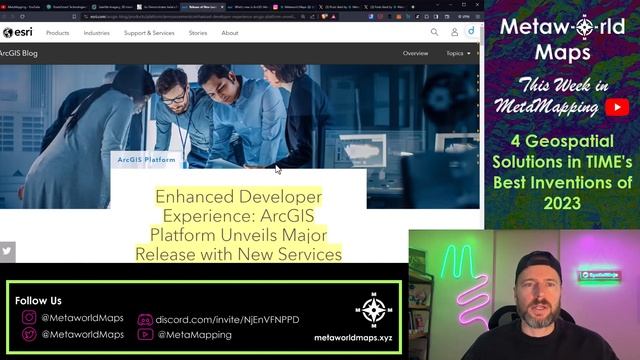The width and height of the screenshot is (640, 360).
Task: Click the Twitter icon beside @MetaworldMaps handle
Action: [x=29, y=335]
